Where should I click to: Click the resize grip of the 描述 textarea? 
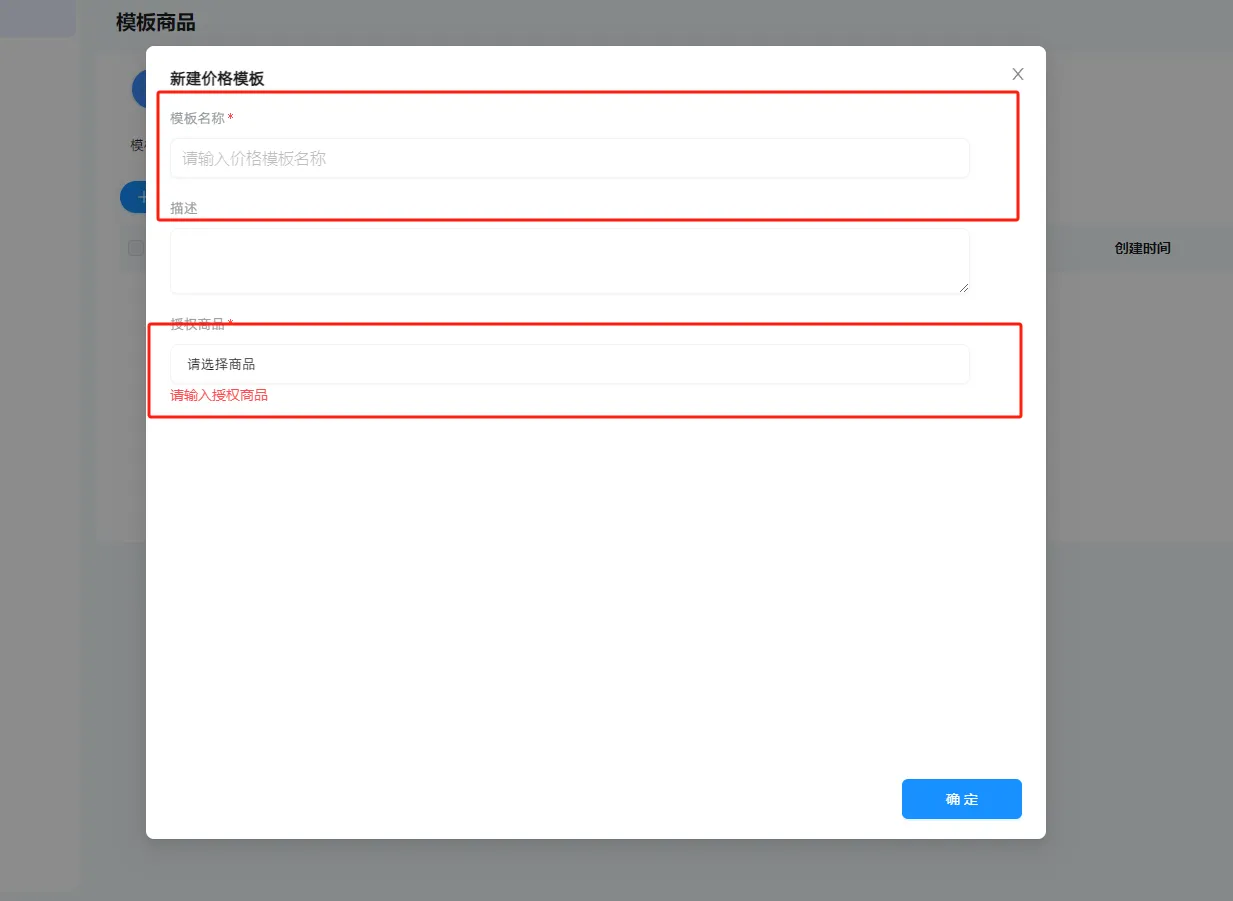(964, 290)
